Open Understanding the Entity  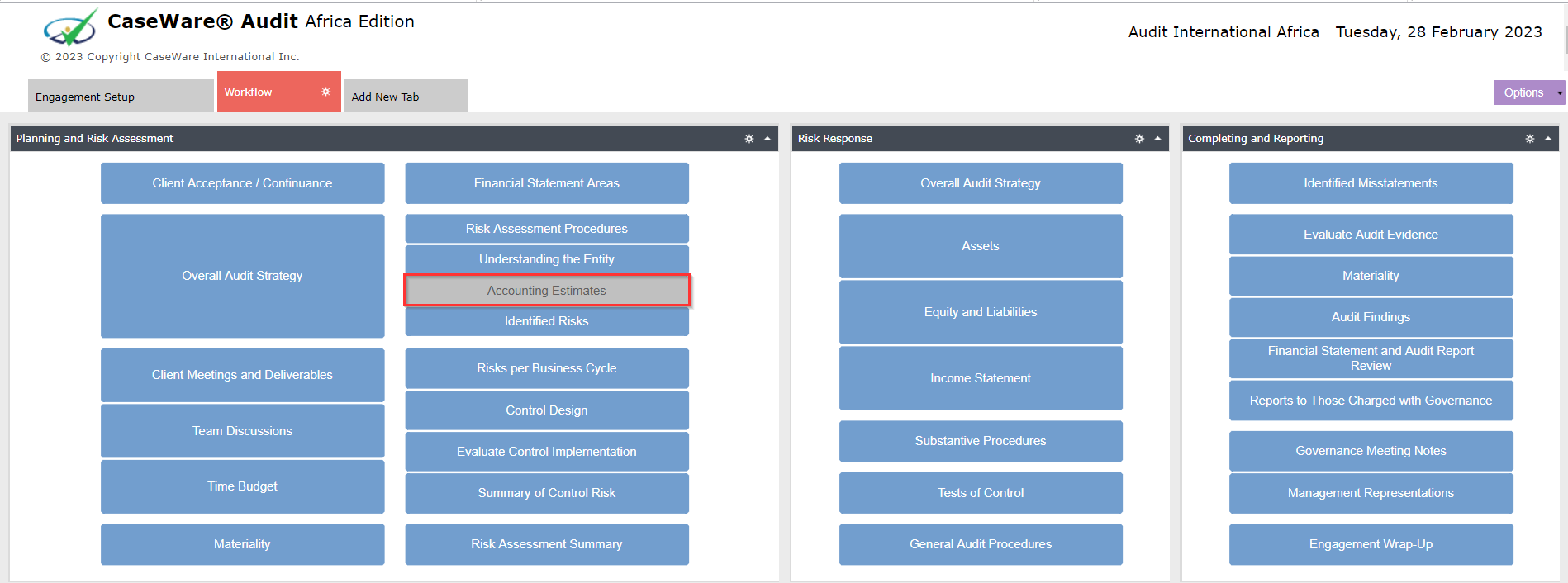pos(547,259)
